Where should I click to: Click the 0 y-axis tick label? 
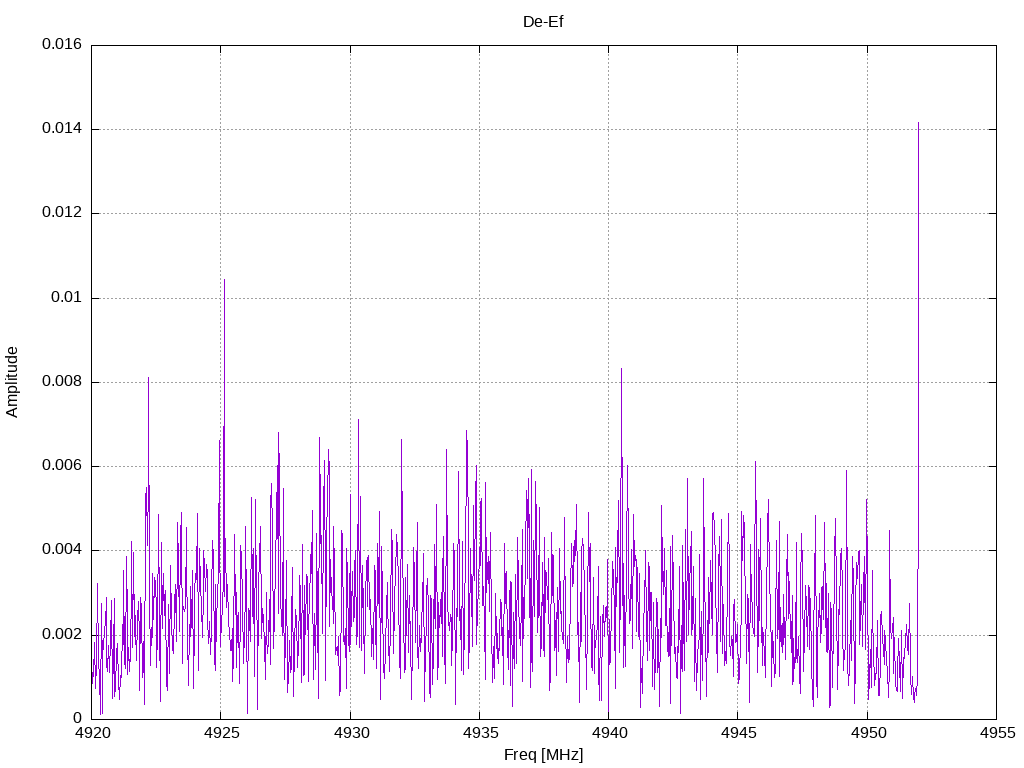[78, 719]
